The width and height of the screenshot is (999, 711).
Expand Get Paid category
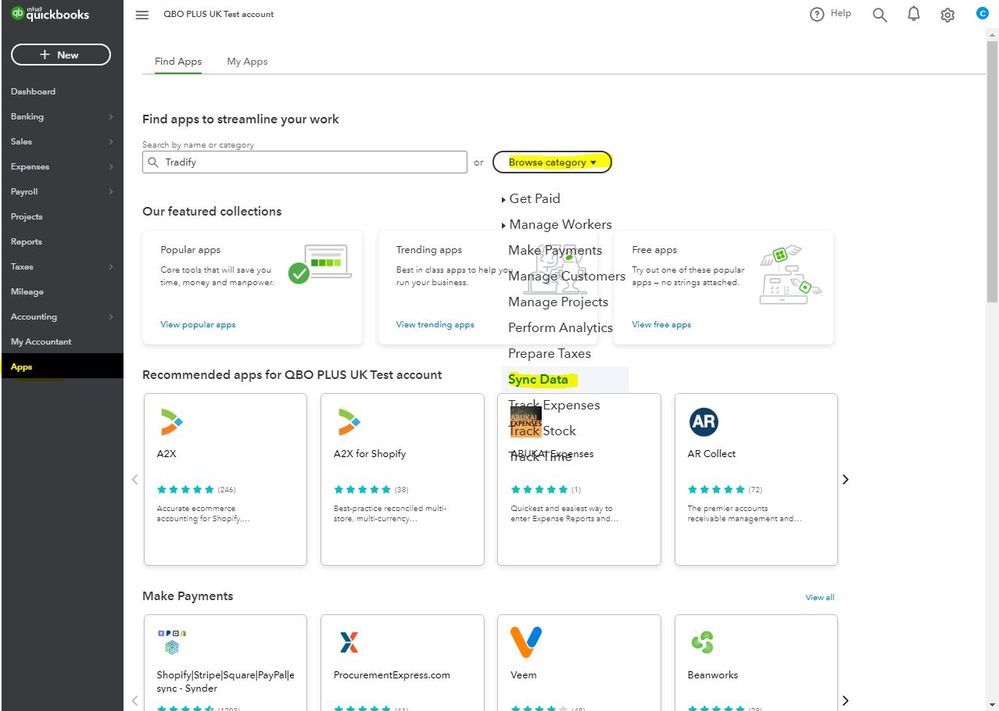point(531,199)
